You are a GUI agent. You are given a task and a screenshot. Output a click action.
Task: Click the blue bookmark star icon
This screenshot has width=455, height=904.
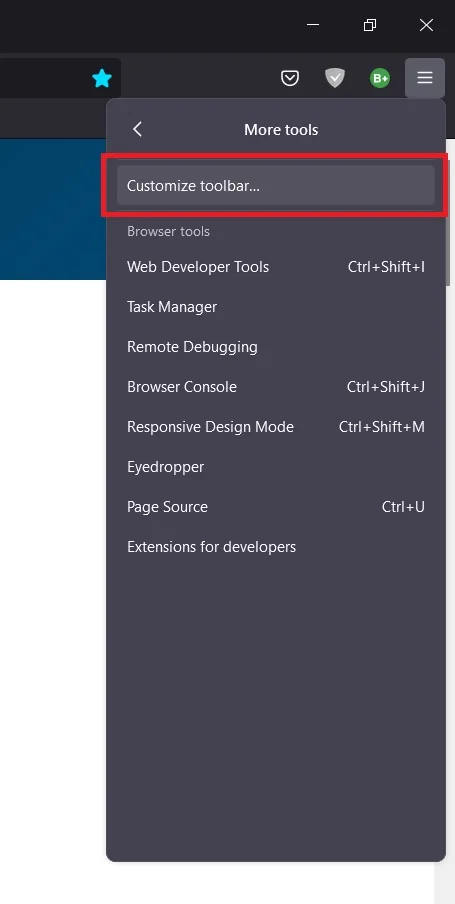point(101,78)
